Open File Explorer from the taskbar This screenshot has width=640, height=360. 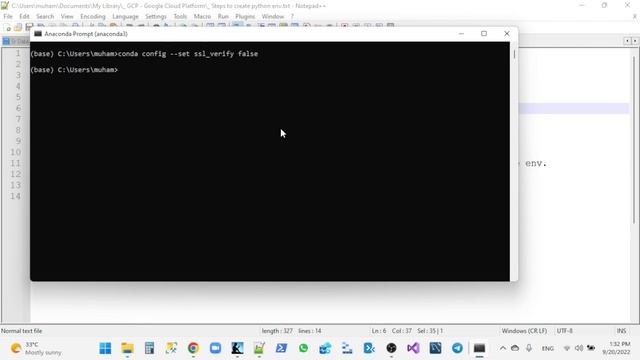[127, 348]
